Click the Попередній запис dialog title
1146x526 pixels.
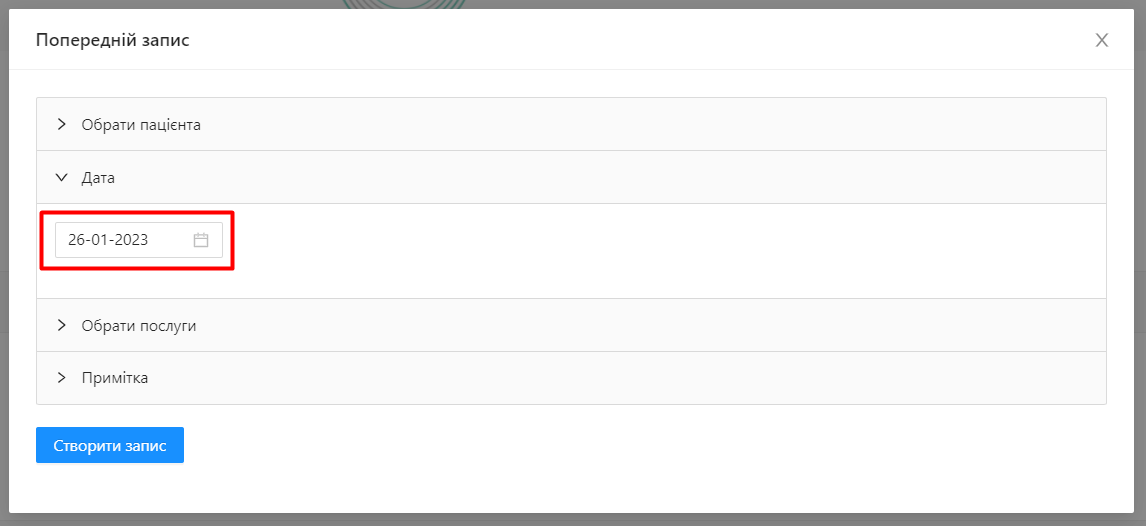(x=112, y=40)
